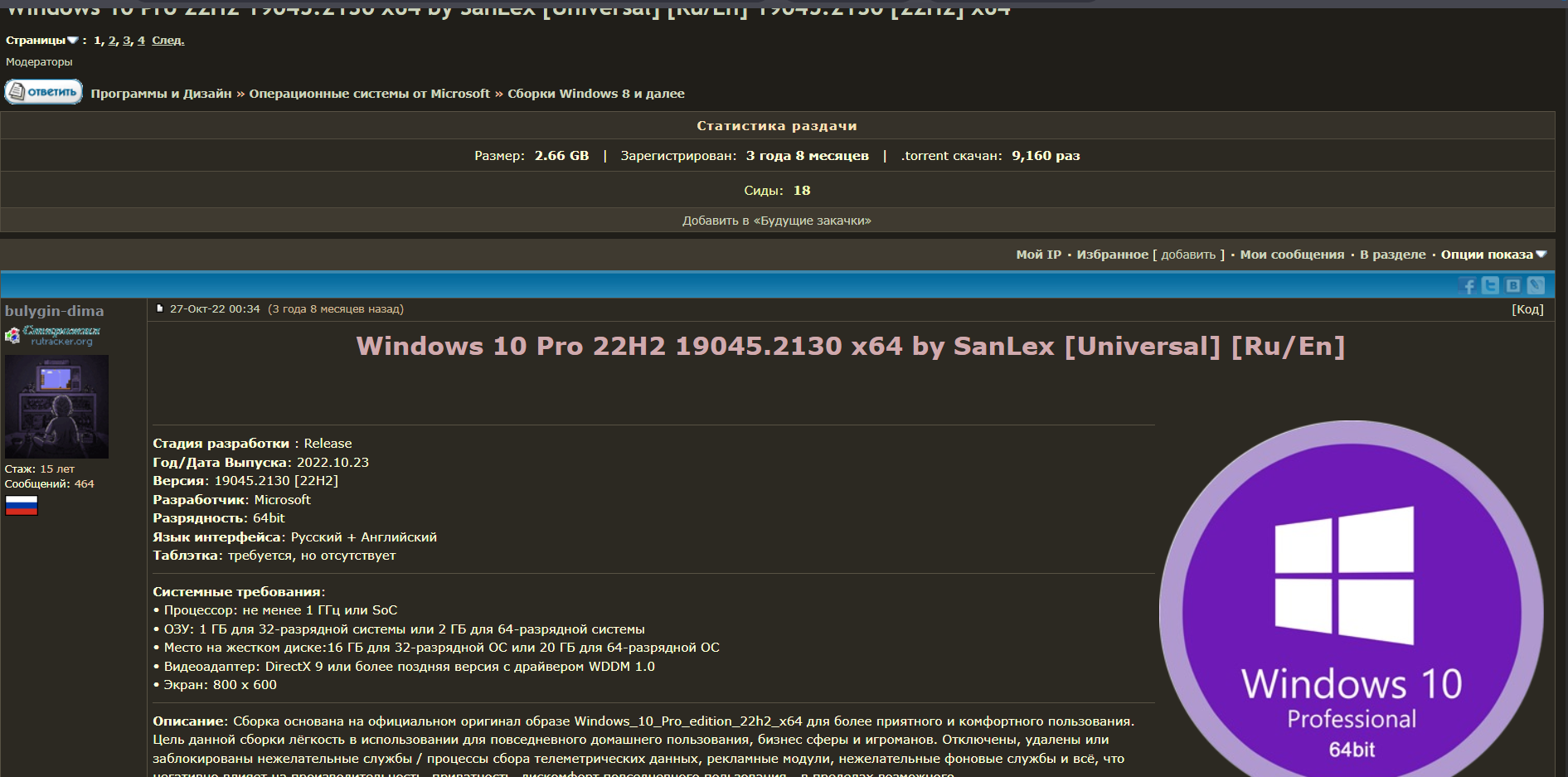
Task: Open the Windows 10 Professional 64bit logo image
Action: tap(1352, 599)
